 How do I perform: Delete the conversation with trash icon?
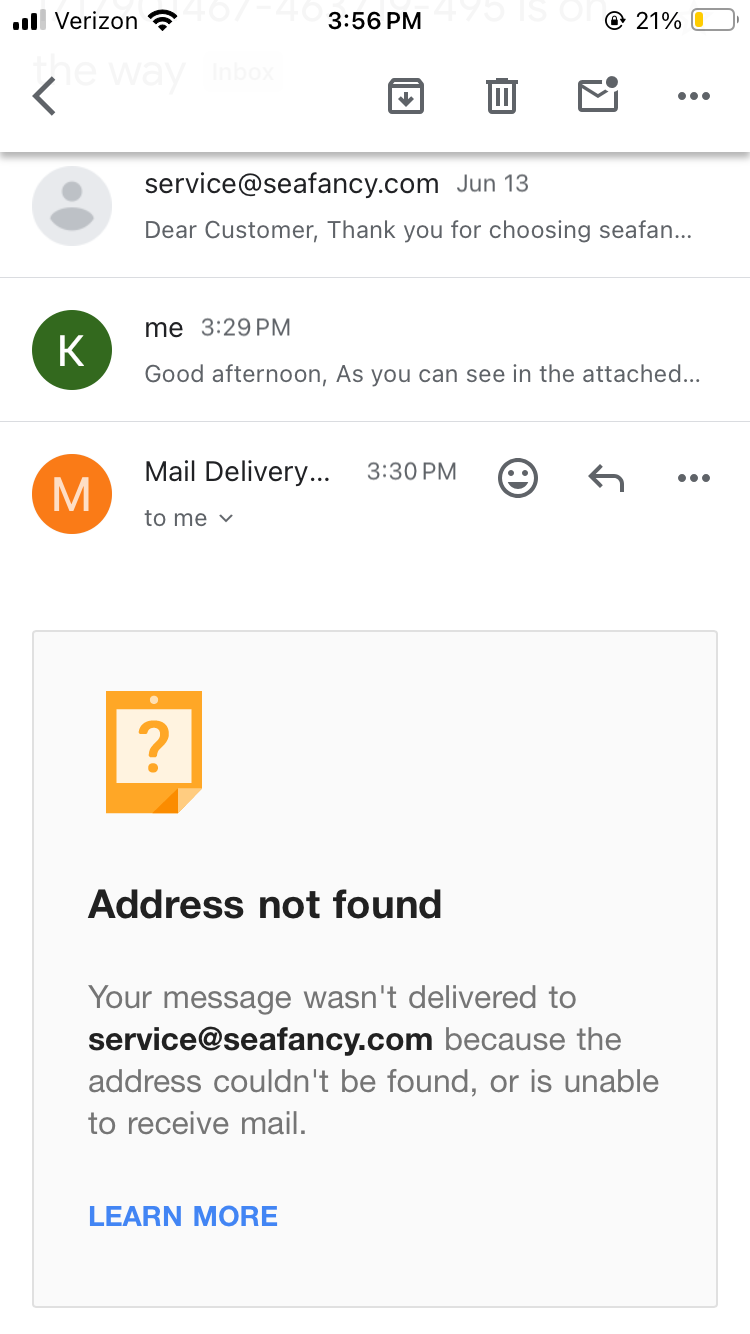[x=501, y=96]
